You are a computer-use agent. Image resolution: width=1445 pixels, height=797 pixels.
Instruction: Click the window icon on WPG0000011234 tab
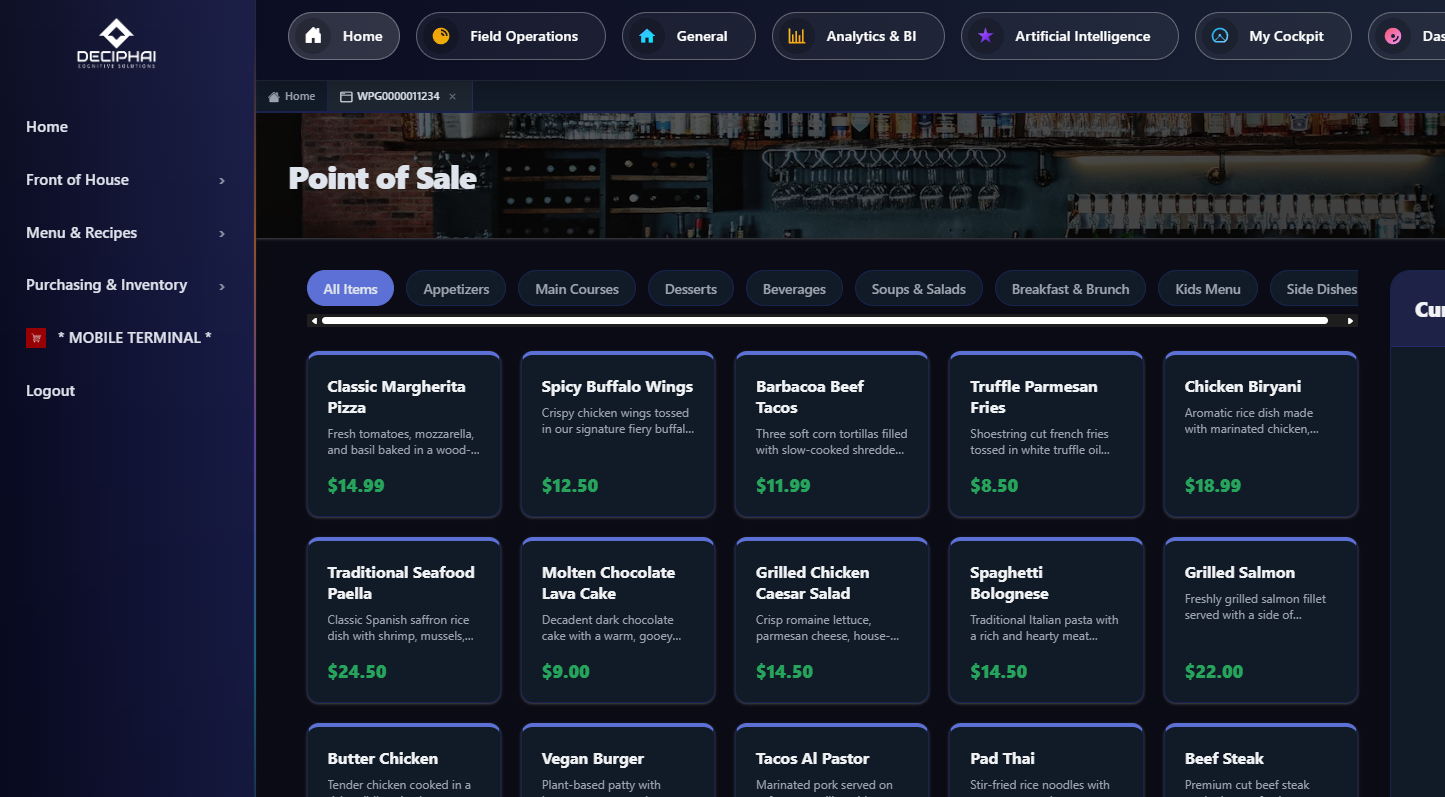[x=346, y=97]
